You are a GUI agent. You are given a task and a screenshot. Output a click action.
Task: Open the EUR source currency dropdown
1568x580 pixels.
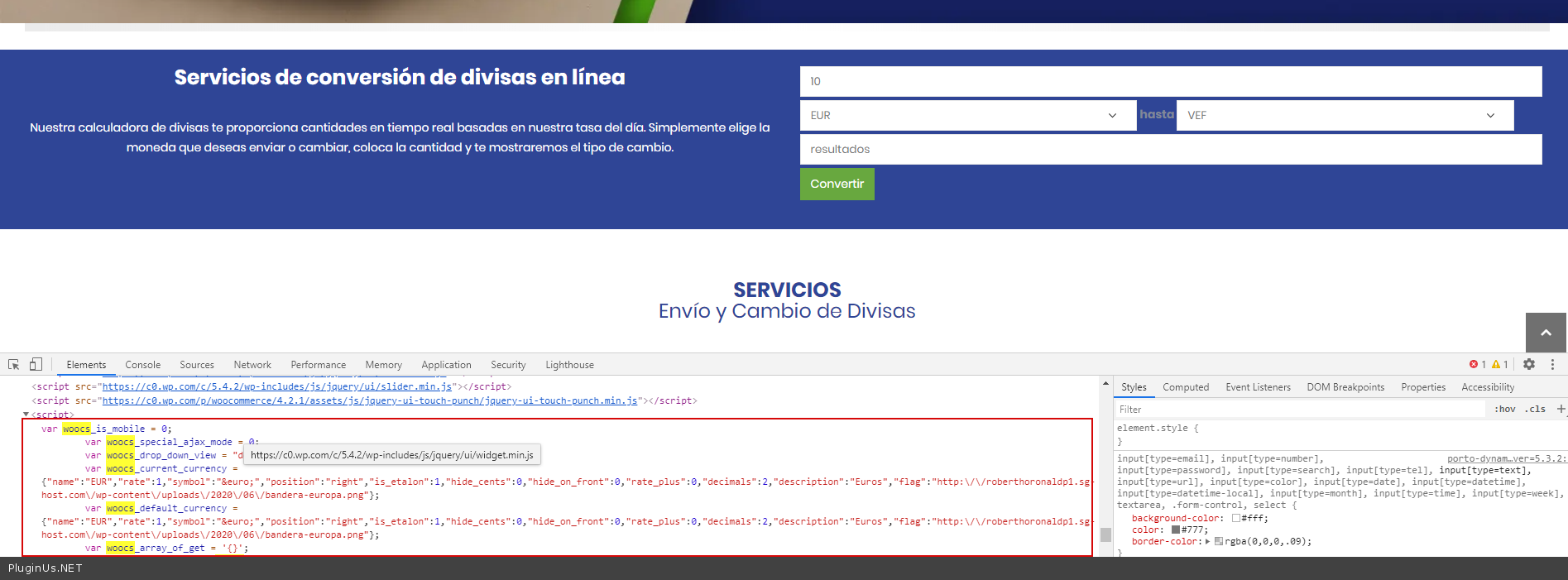[967, 115]
